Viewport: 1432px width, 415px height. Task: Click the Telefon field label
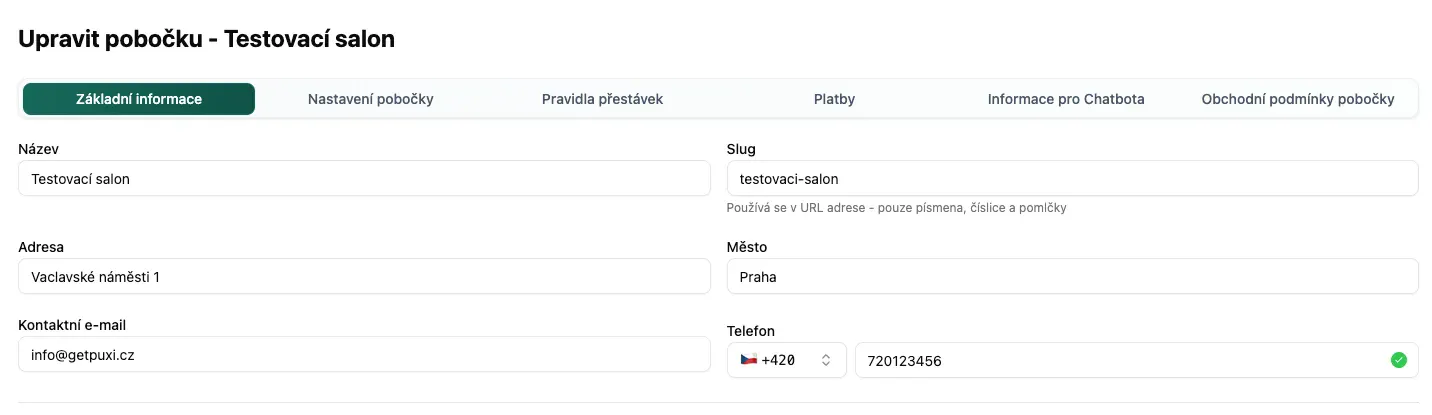click(x=751, y=331)
